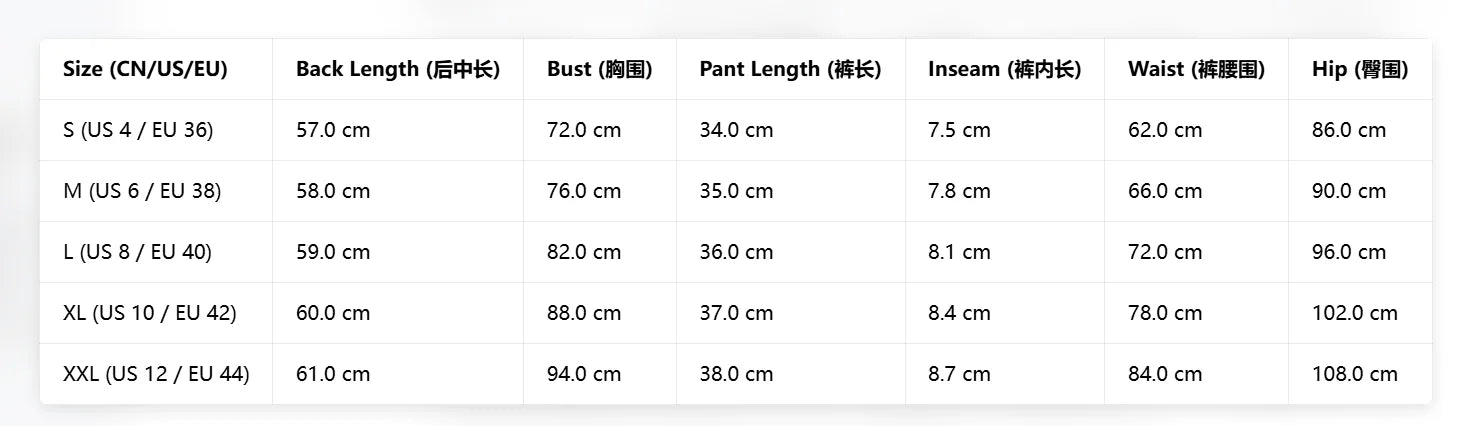Select the Waist column header
The image size is (1470, 426).
pyautogui.click(x=1196, y=69)
